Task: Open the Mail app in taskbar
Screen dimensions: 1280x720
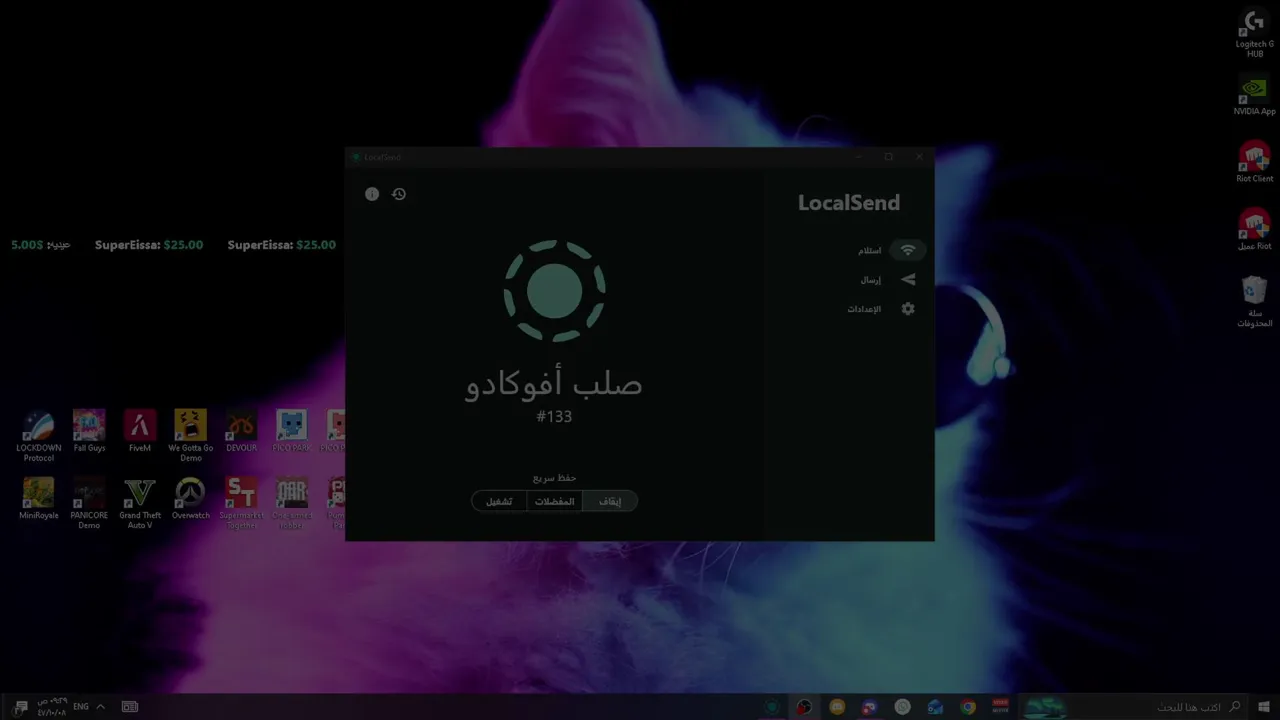Action: click(x=935, y=707)
